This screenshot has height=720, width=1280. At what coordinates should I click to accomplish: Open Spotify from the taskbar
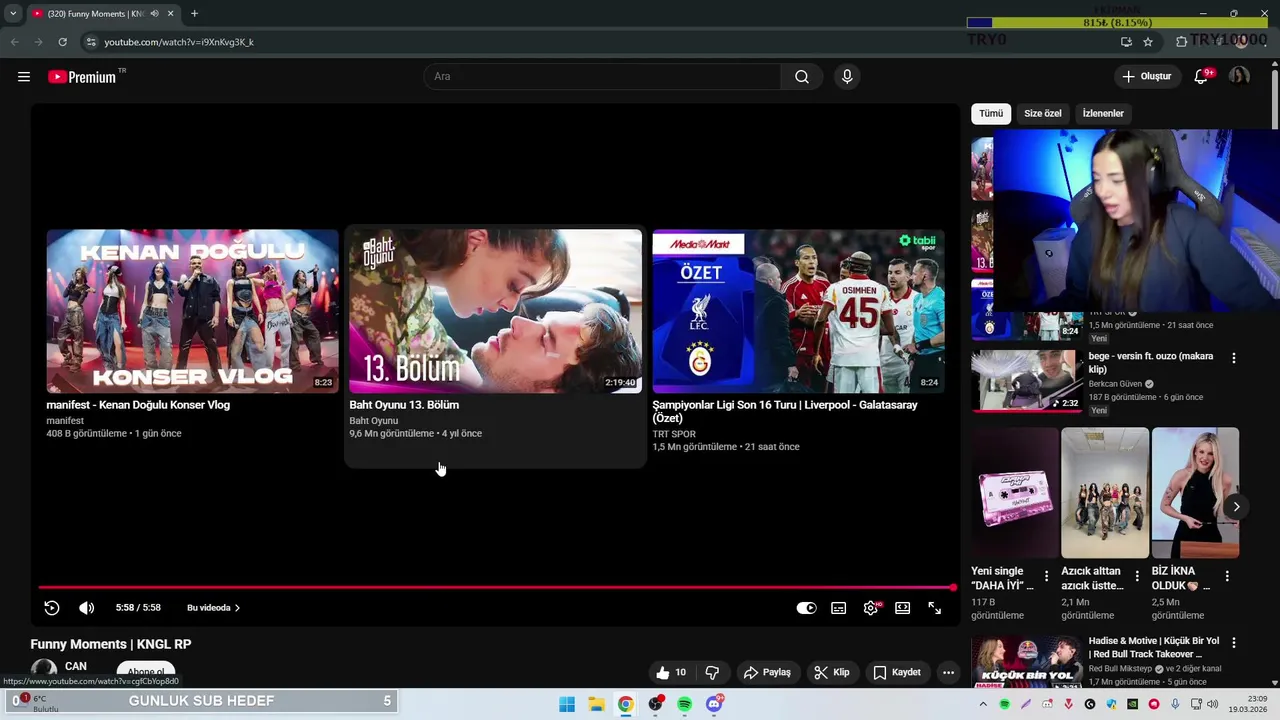pyautogui.click(x=684, y=705)
